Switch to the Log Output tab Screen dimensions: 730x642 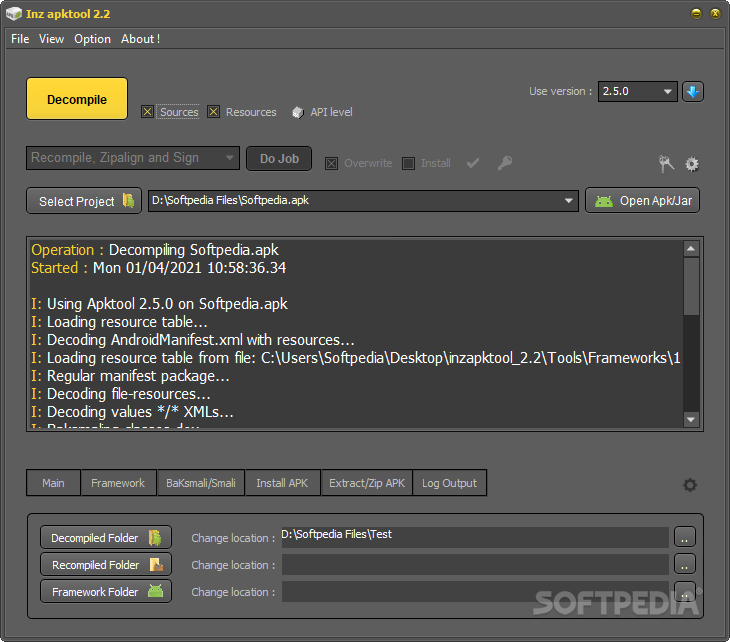(x=449, y=483)
